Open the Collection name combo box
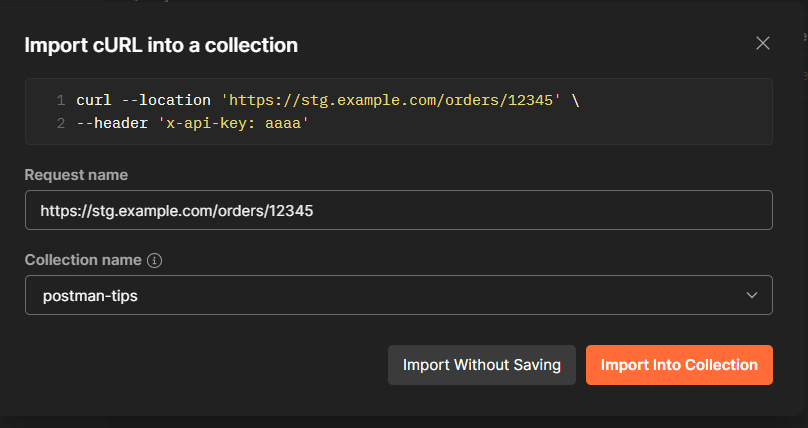This screenshot has width=808, height=428. click(398, 296)
